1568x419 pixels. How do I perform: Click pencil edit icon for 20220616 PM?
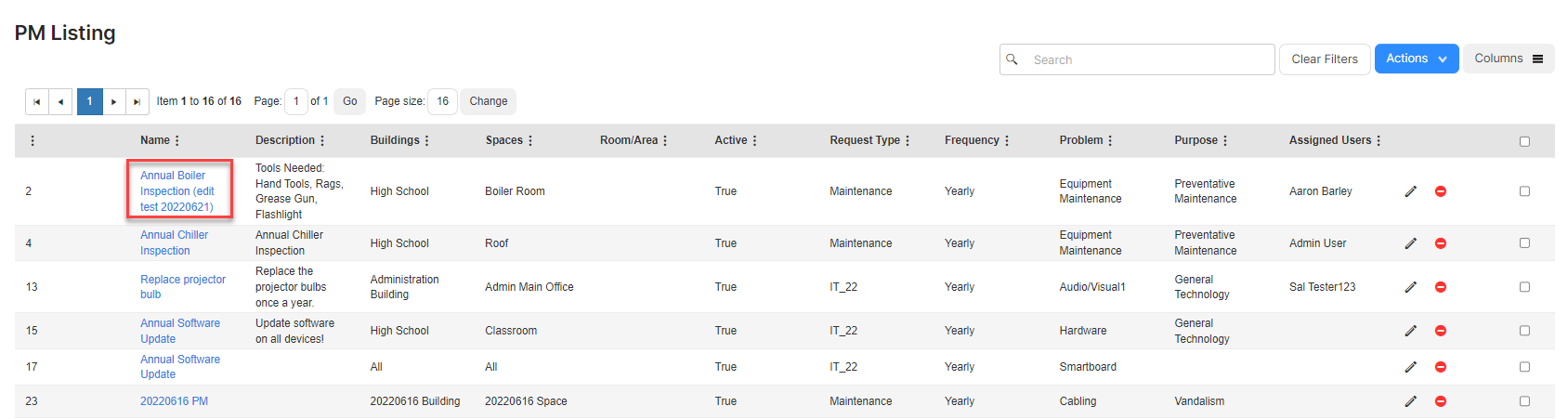(x=1410, y=401)
